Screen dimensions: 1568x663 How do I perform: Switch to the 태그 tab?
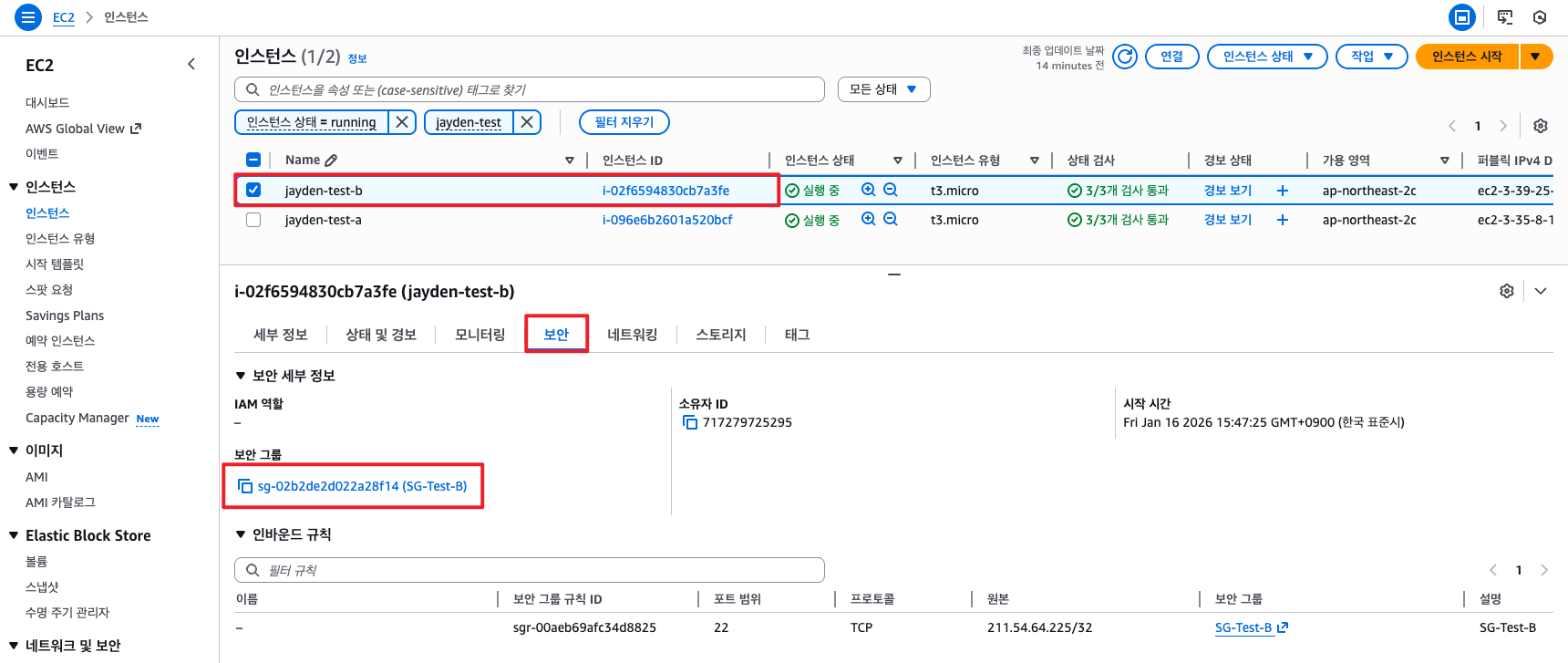(x=798, y=335)
